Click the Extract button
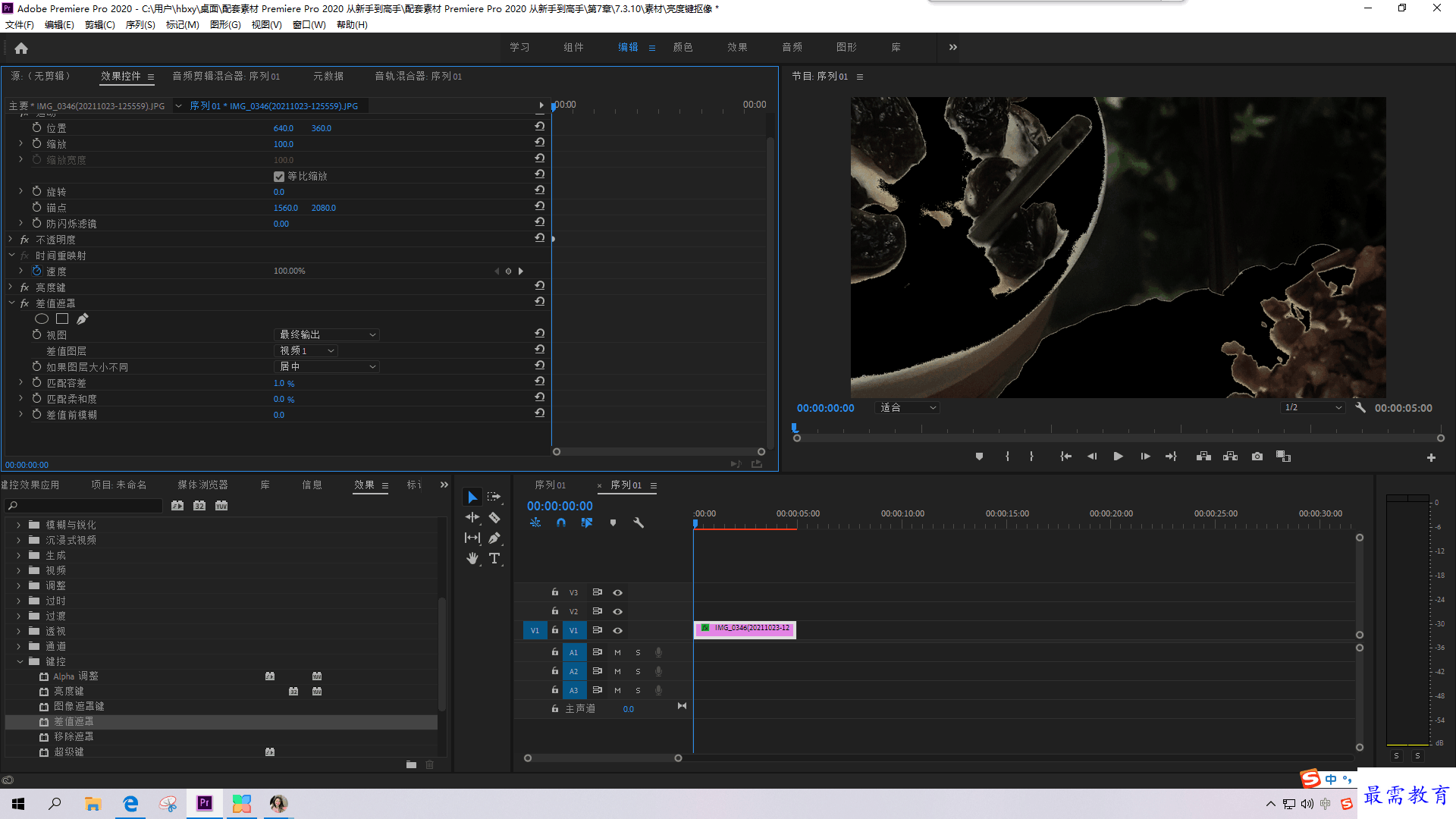Viewport: 1456px width, 819px height. 1230,457
